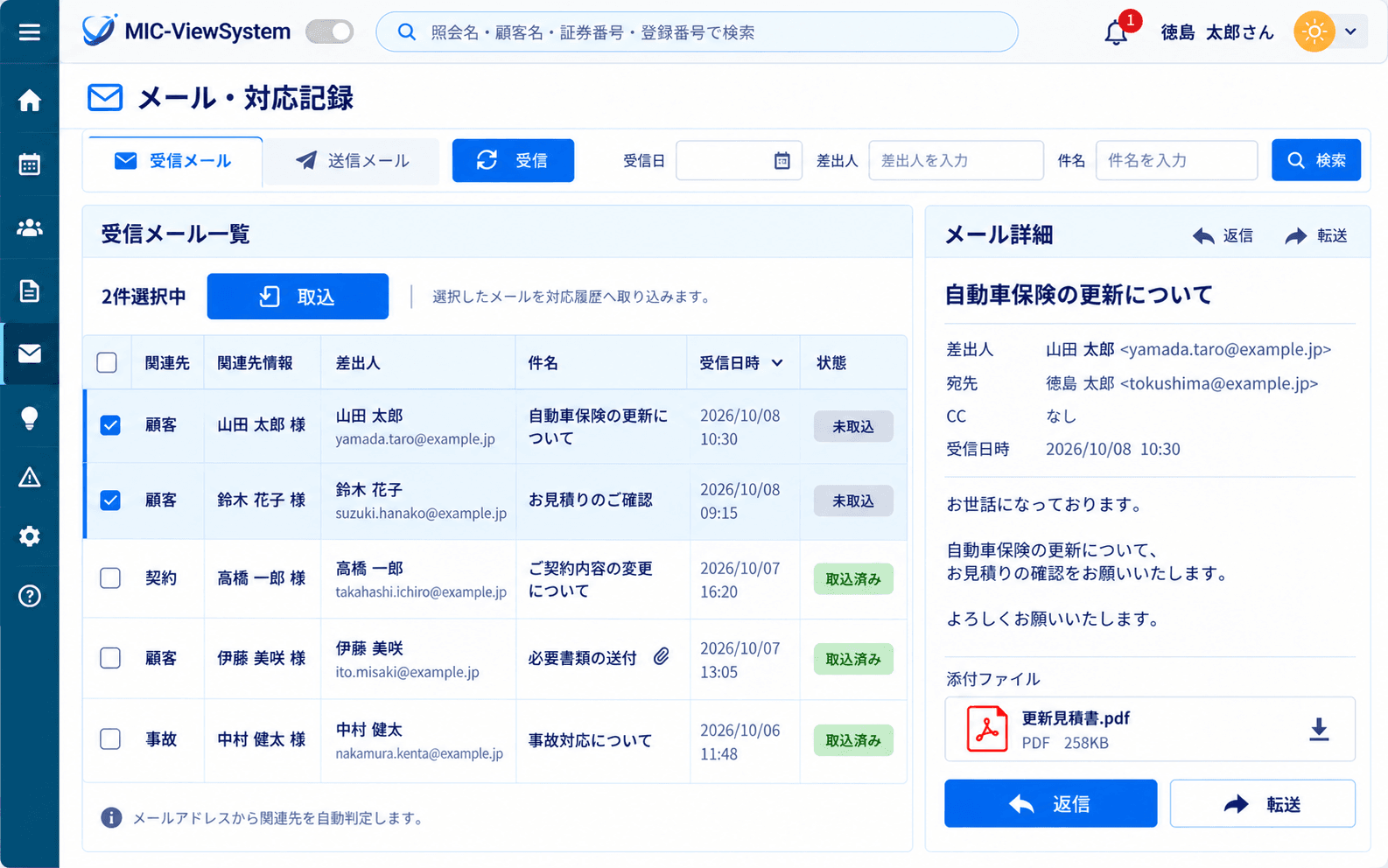Click the 取込 import button

(298, 297)
